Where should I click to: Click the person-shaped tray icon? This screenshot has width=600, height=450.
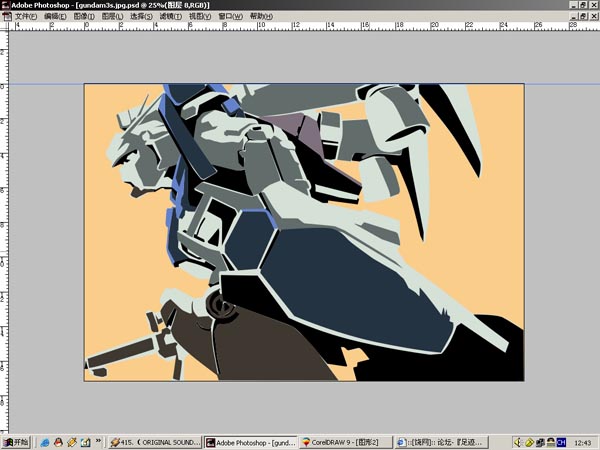pyautogui.click(x=550, y=442)
